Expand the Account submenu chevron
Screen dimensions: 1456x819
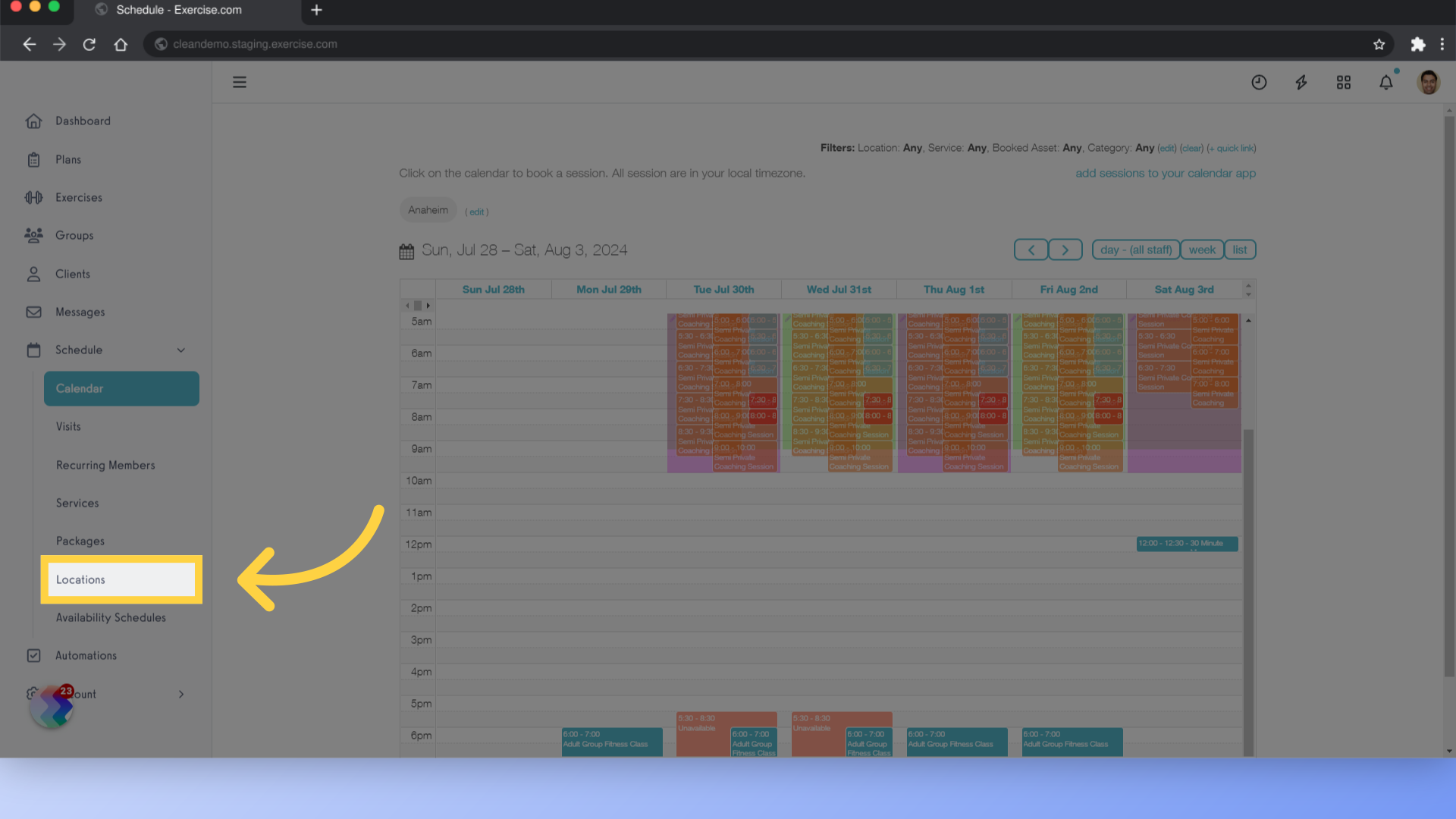tap(181, 695)
